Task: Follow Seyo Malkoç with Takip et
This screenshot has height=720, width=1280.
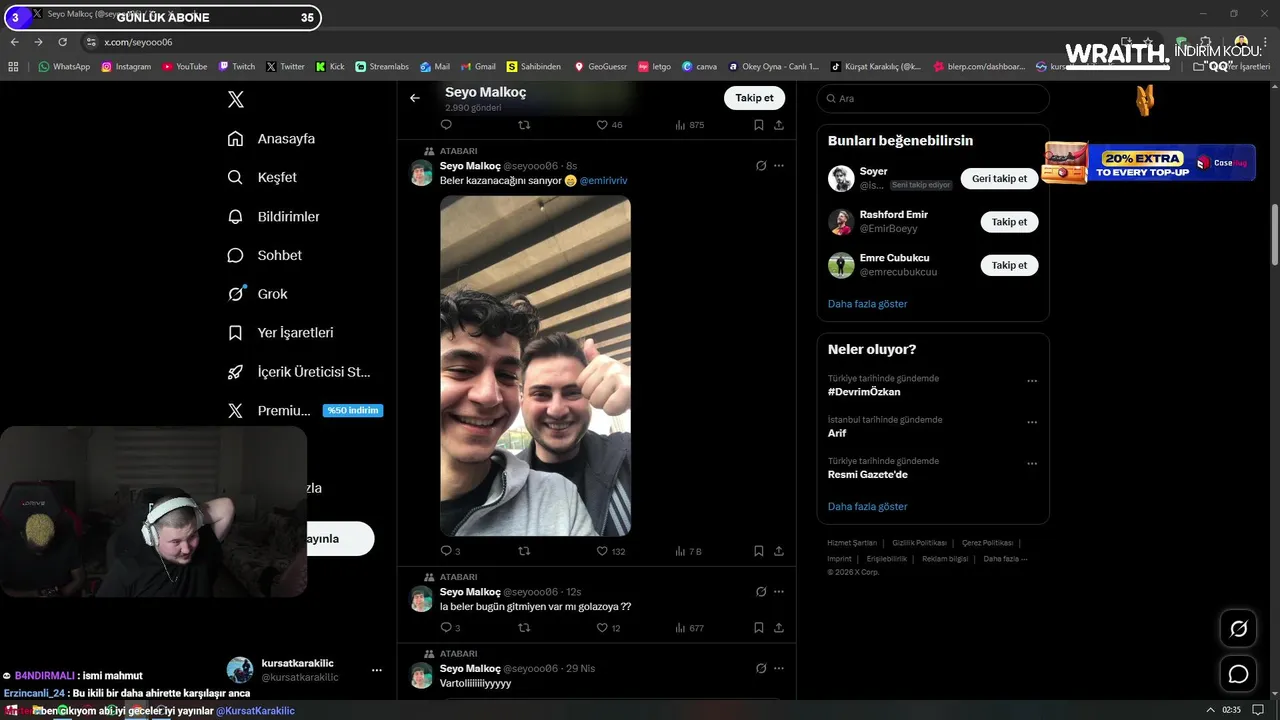Action: point(754,98)
